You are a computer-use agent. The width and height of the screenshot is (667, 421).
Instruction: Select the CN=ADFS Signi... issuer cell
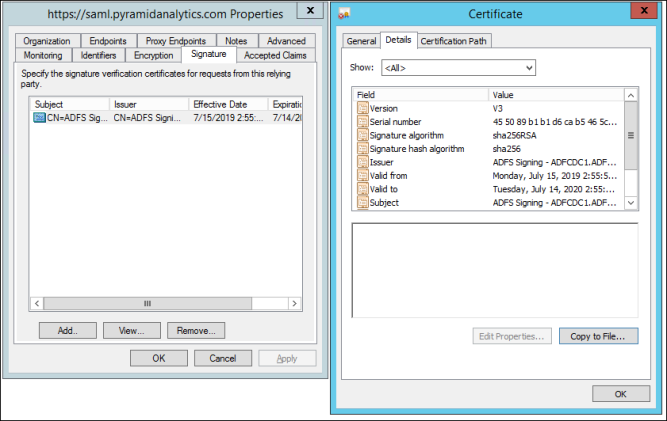point(147,118)
